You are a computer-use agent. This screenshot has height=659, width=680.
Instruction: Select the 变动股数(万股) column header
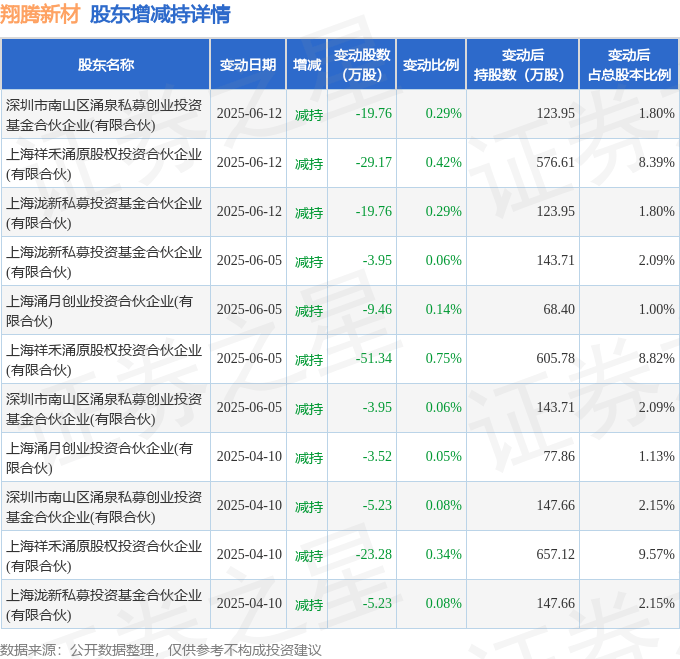tap(362, 65)
